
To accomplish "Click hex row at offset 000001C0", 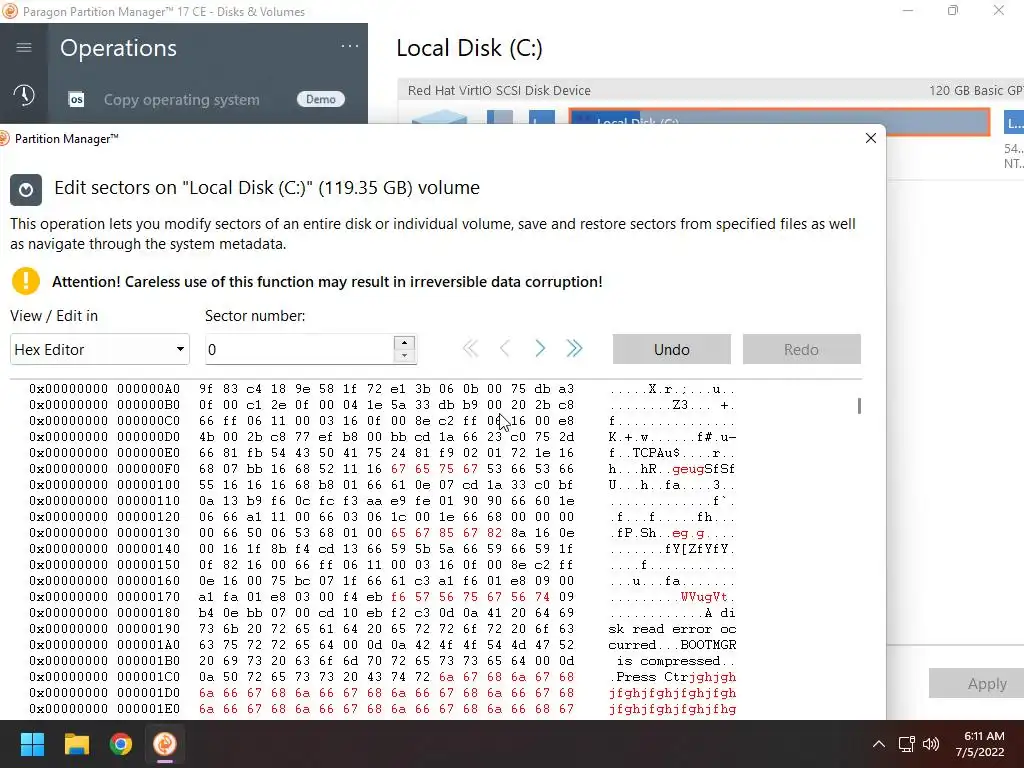I will coord(382,677).
